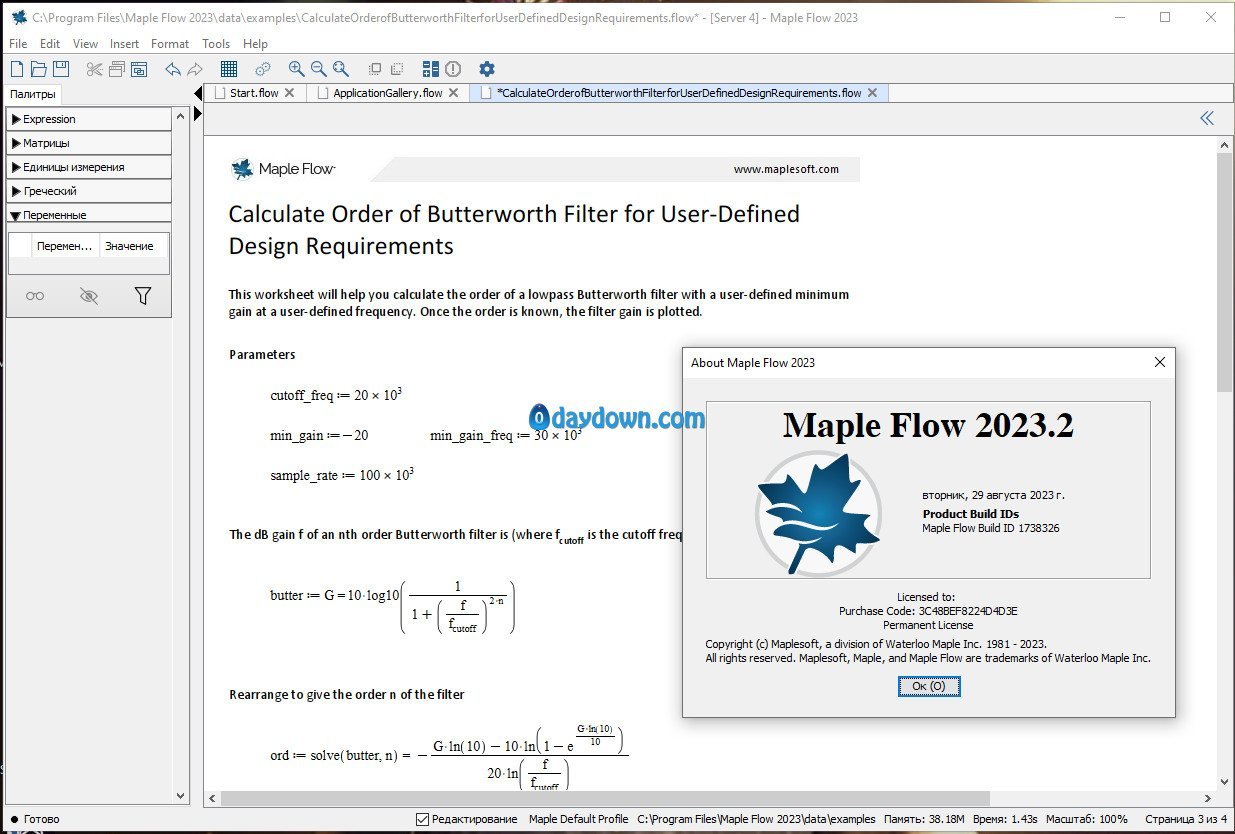Screen dimensions: 1235x834
Task: Close the CalculateOrderofButterworthFilter tab
Action: (x=872, y=93)
